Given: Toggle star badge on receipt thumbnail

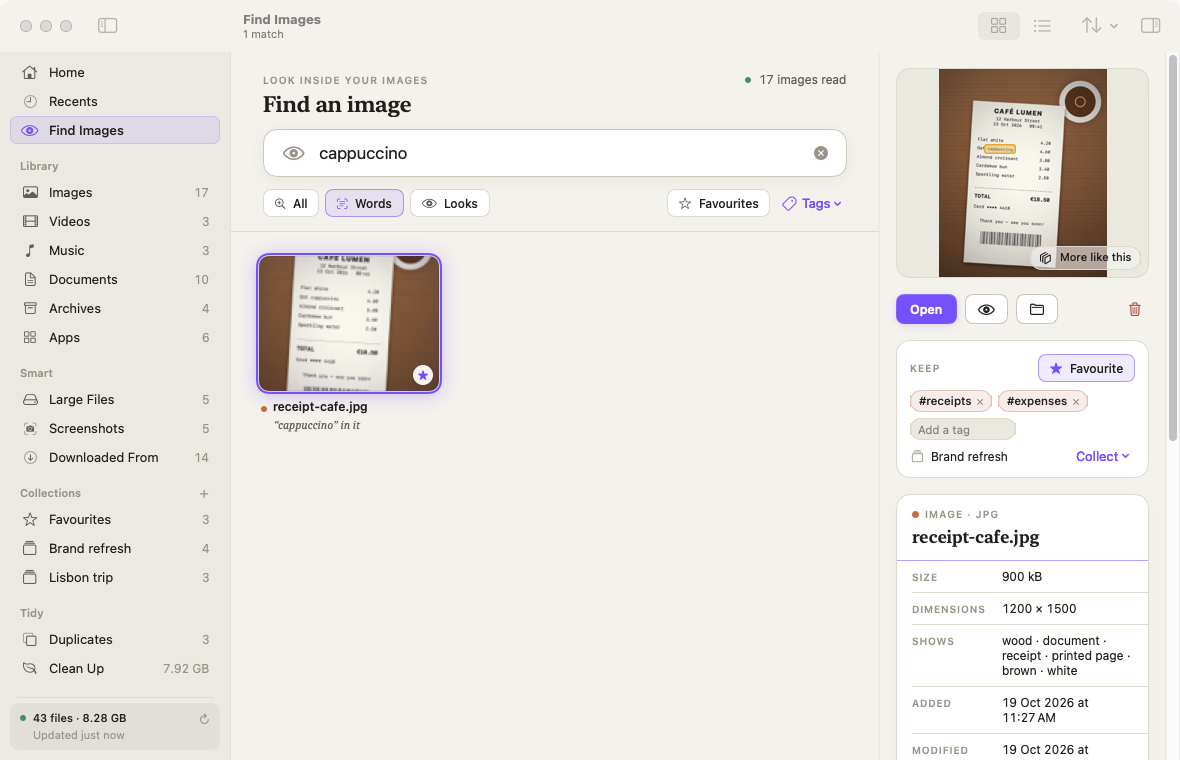Looking at the screenshot, I should [x=423, y=375].
